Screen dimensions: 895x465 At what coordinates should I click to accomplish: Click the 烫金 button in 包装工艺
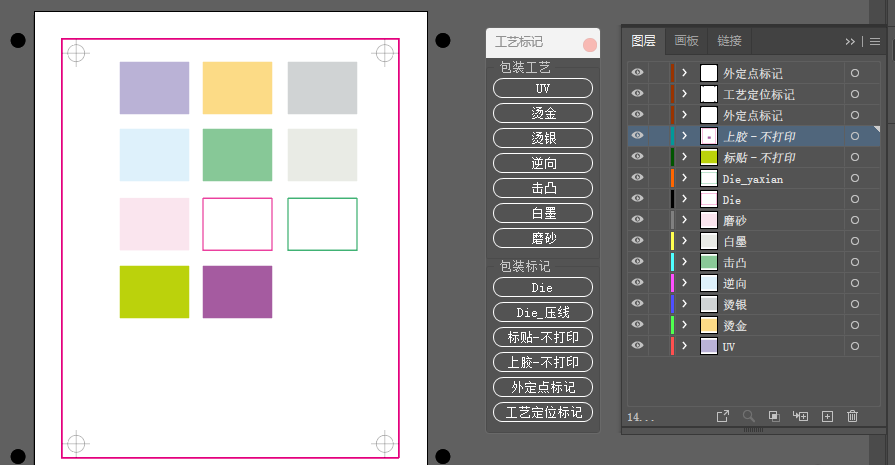(543, 113)
